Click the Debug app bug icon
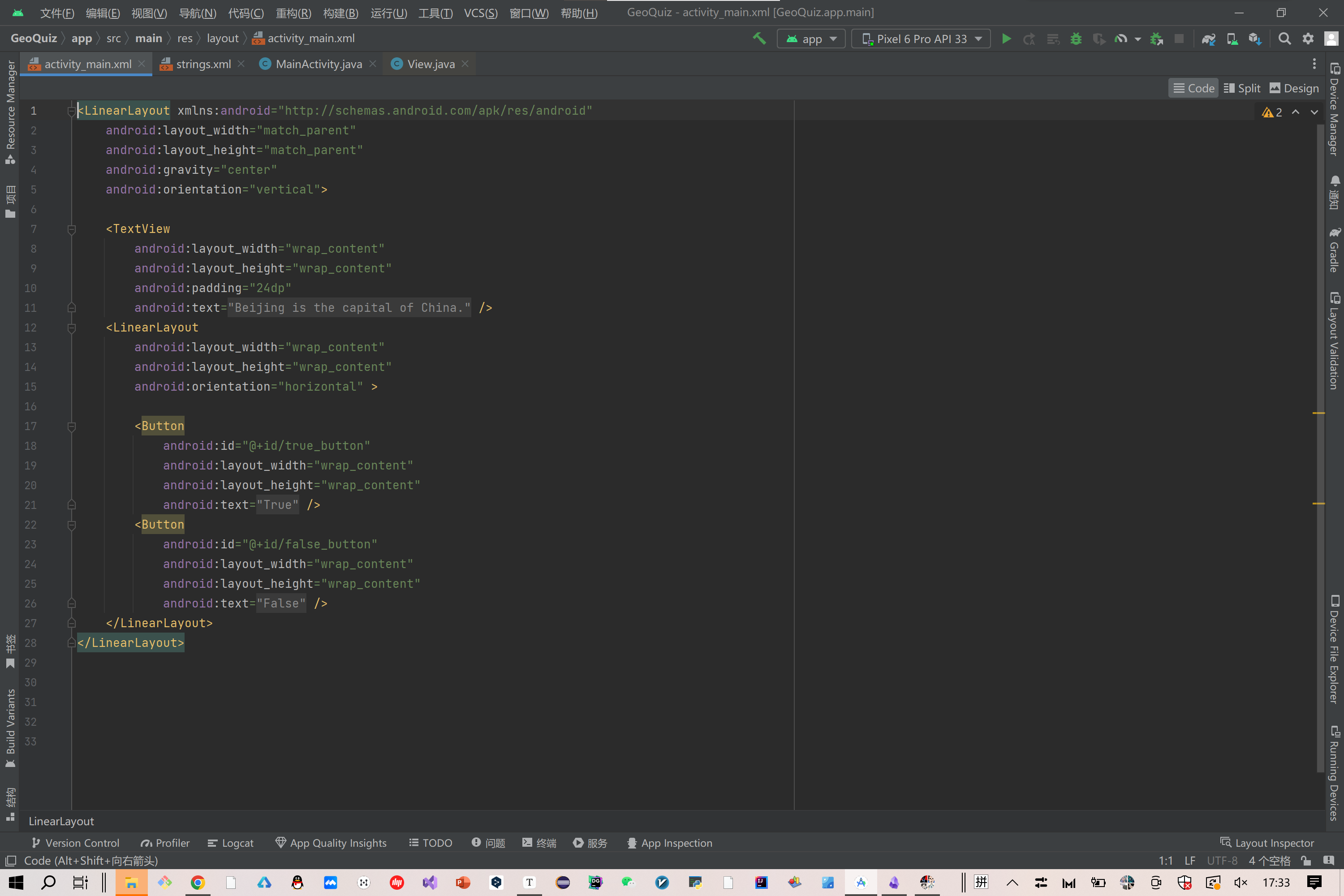This screenshot has width=1344, height=896. [x=1076, y=39]
